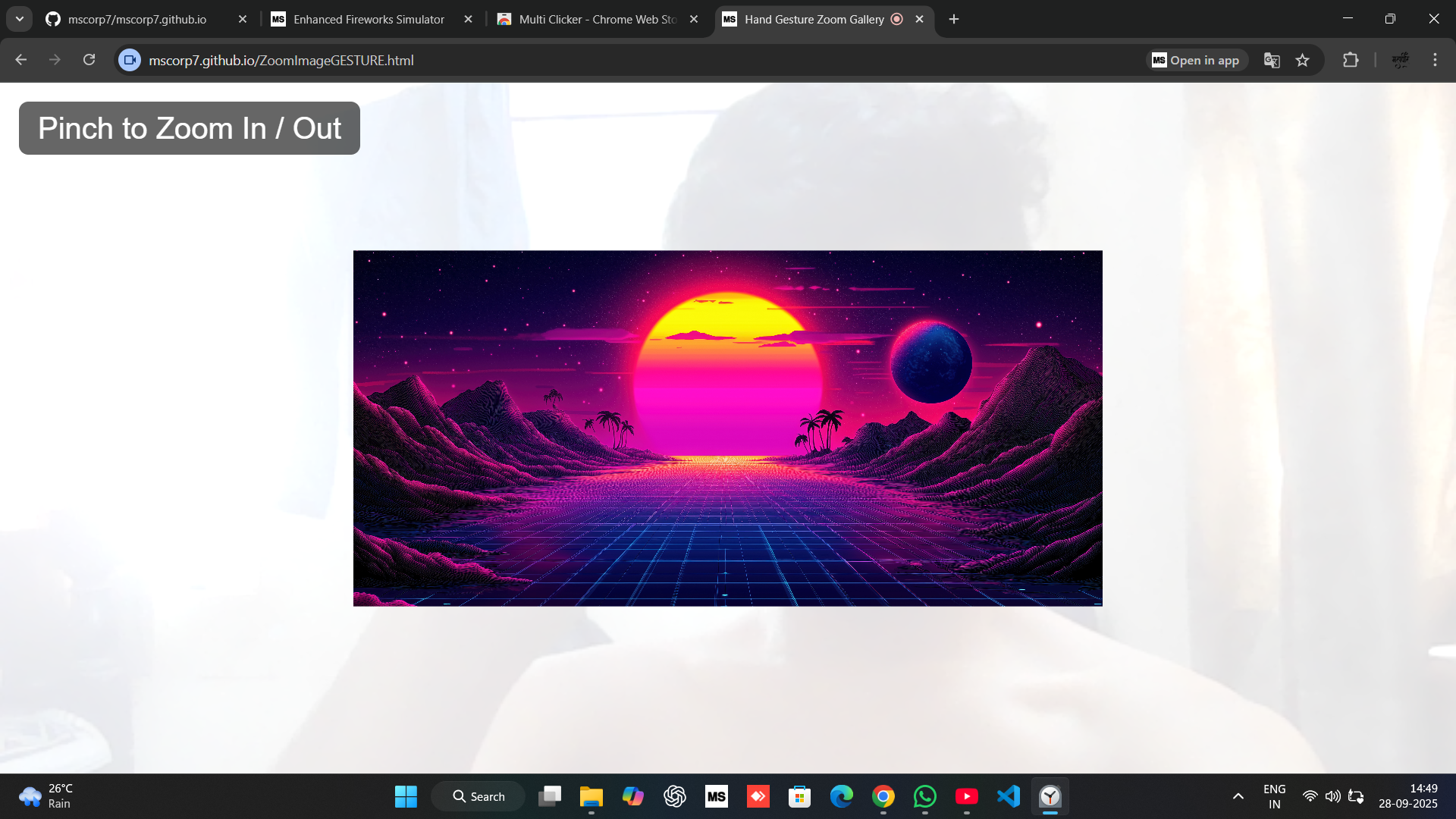Open Visual Studio Code from taskbar

(1008, 796)
